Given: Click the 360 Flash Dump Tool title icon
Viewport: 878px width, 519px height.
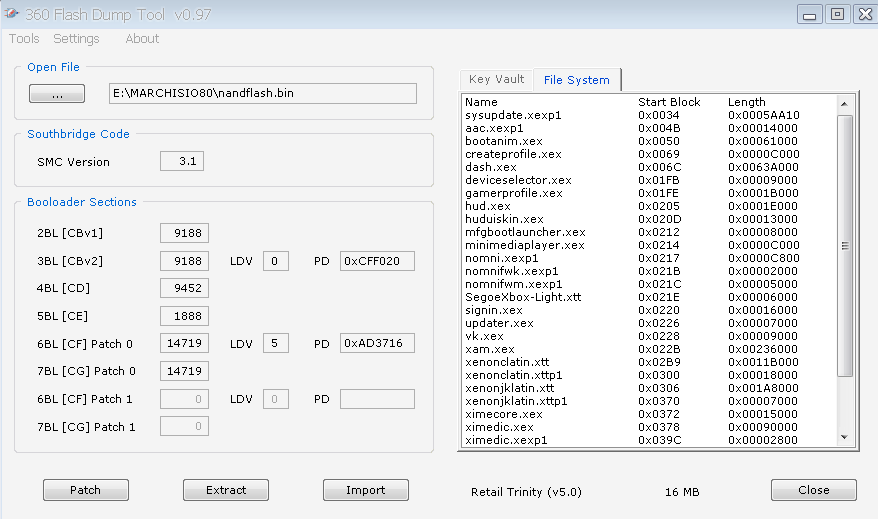Looking at the screenshot, I should point(12,13).
